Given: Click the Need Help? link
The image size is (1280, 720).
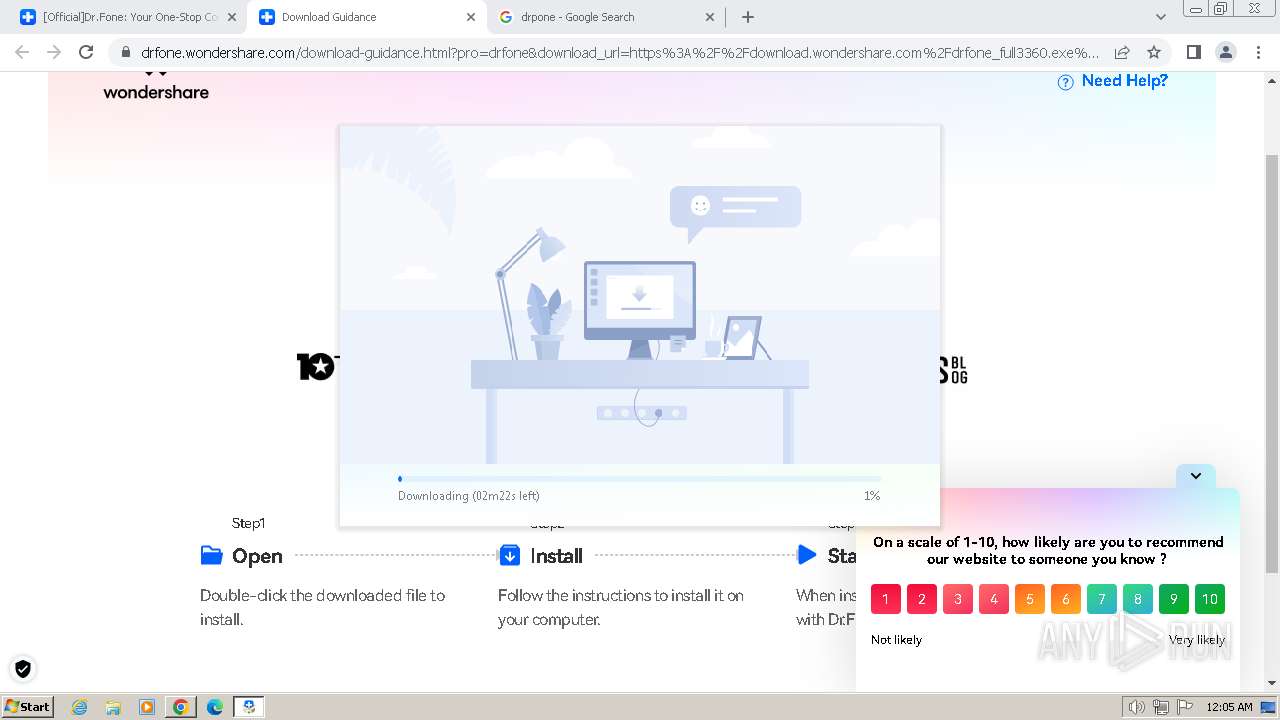Looking at the screenshot, I should [1124, 81].
